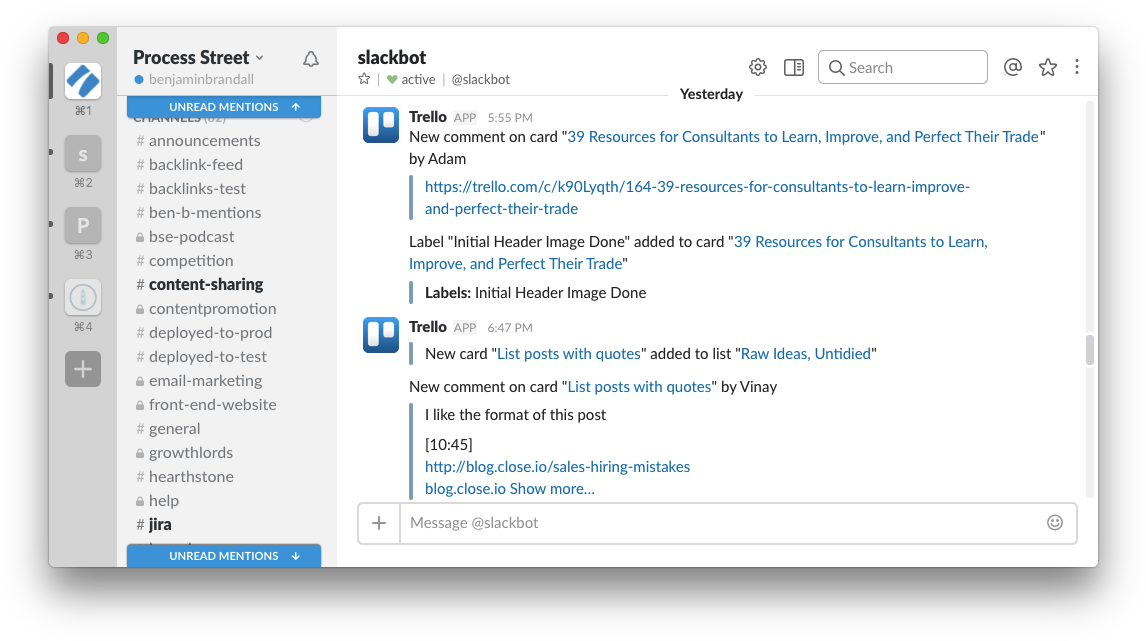Click the benjaminbrandall username under team name
Image resolution: width=1146 pixels, height=641 pixels.
[x=201, y=79]
